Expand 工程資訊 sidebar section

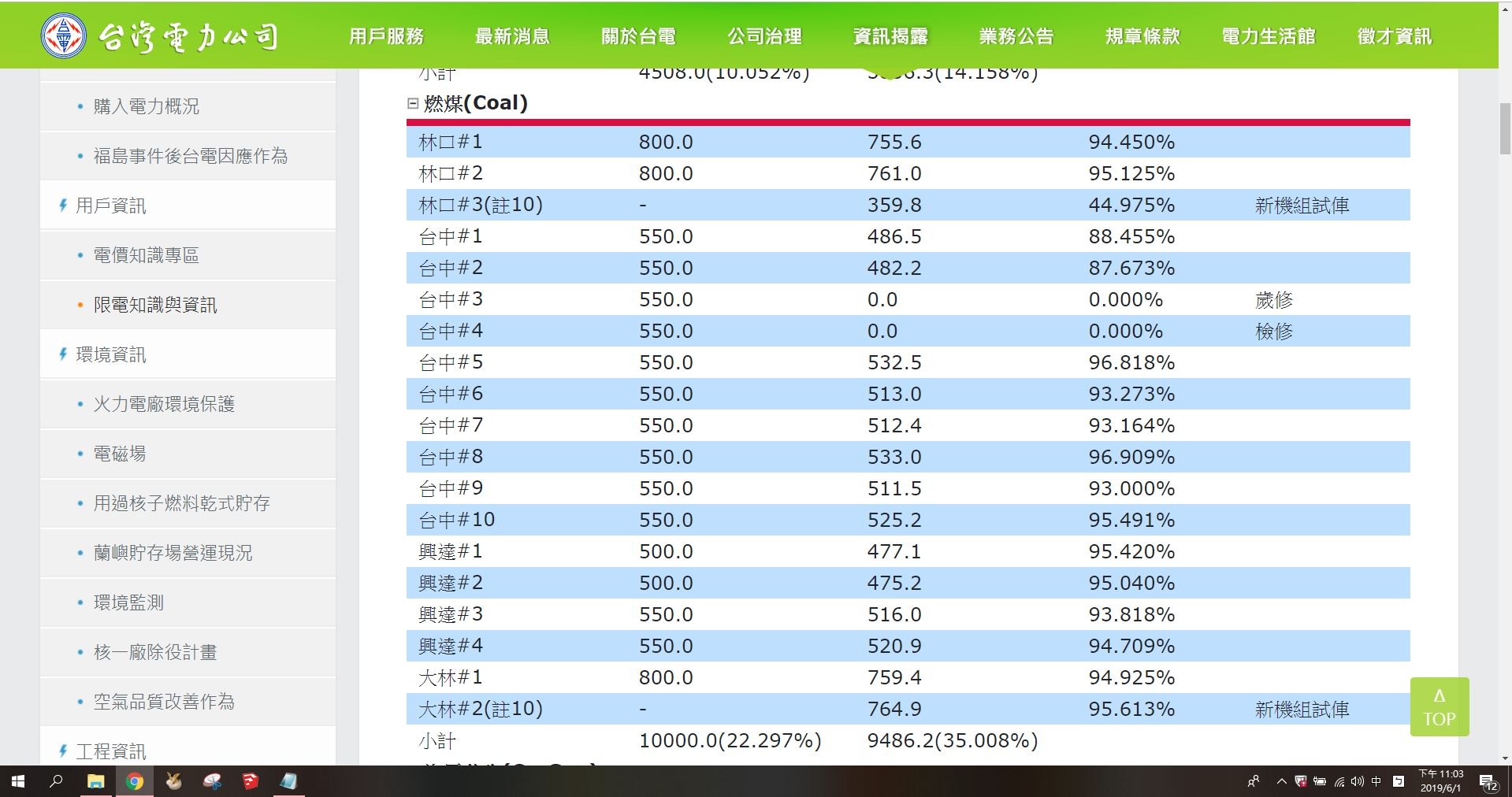111,751
